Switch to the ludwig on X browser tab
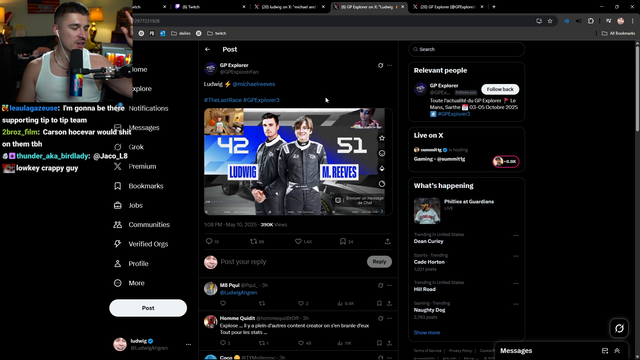Image resolution: width=640 pixels, height=360 pixels. coord(289,7)
